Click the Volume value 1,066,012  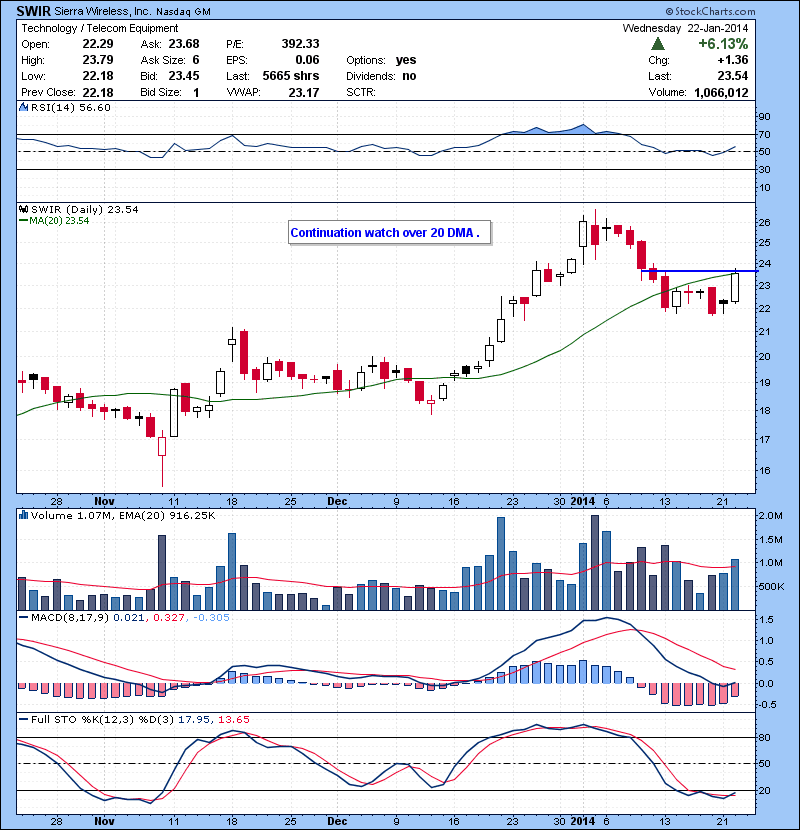(x=721, y=93)
